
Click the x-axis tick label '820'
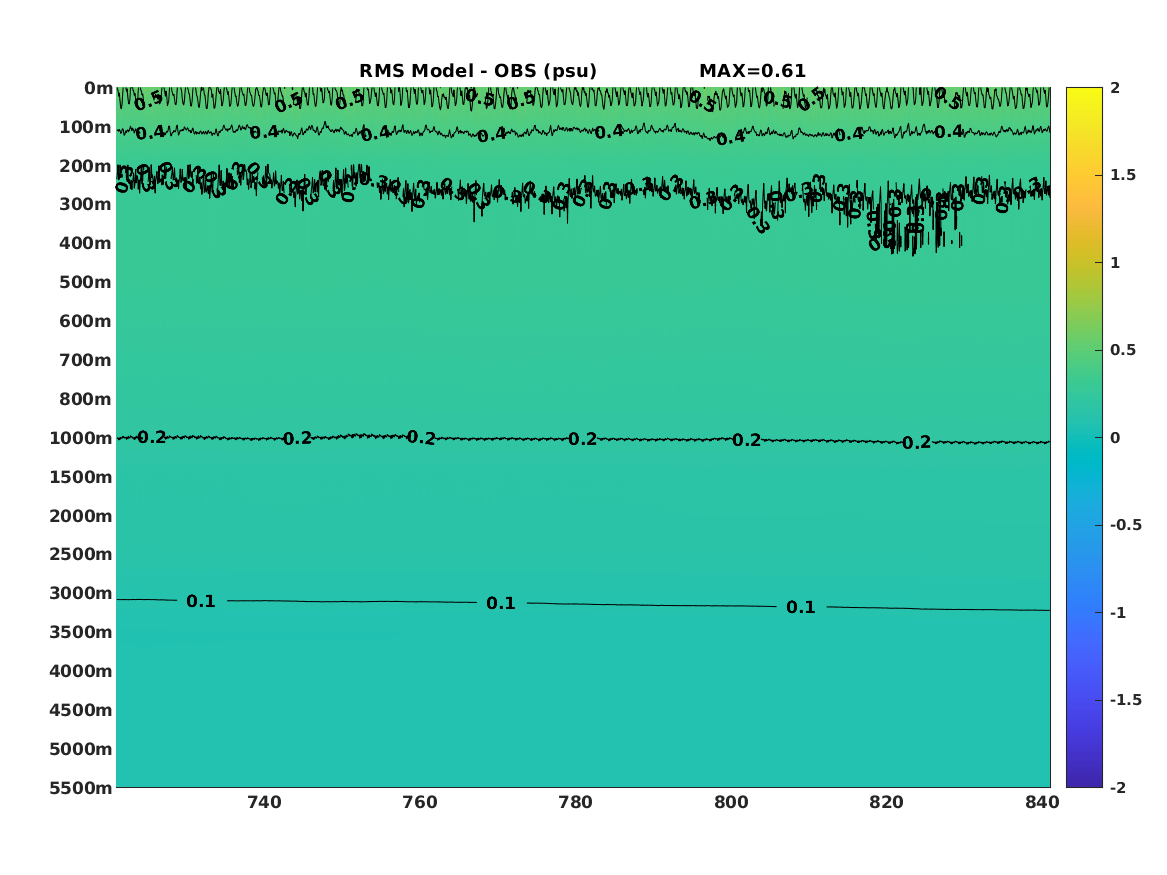(x=886, y=802)
